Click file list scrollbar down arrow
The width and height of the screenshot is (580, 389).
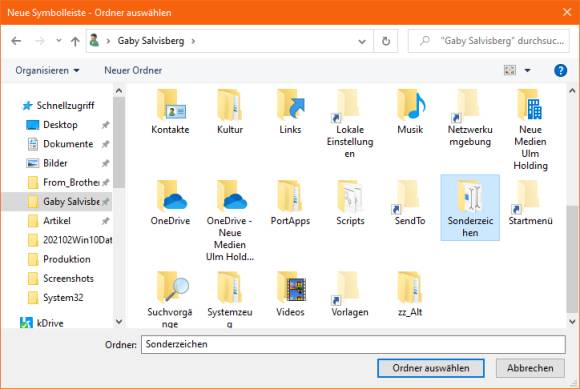point(572,322)
